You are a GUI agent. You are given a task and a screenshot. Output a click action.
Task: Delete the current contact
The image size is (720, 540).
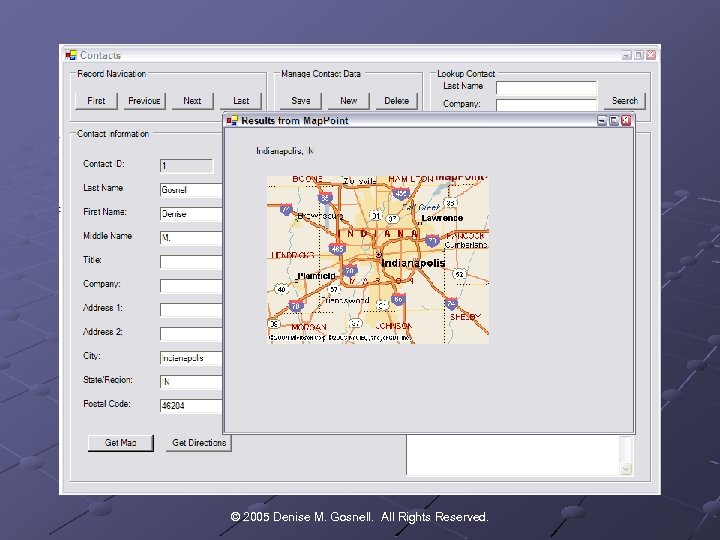coord(397,101)
